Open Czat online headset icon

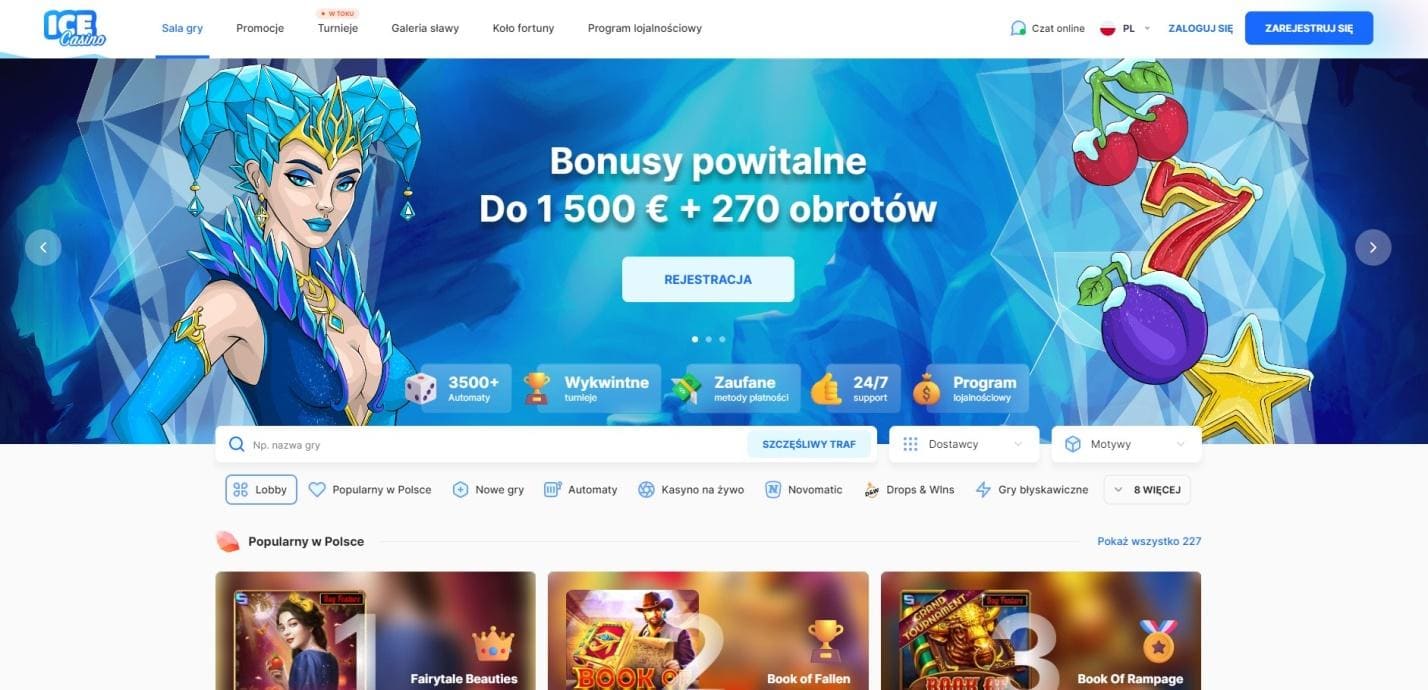(1018, 28)
